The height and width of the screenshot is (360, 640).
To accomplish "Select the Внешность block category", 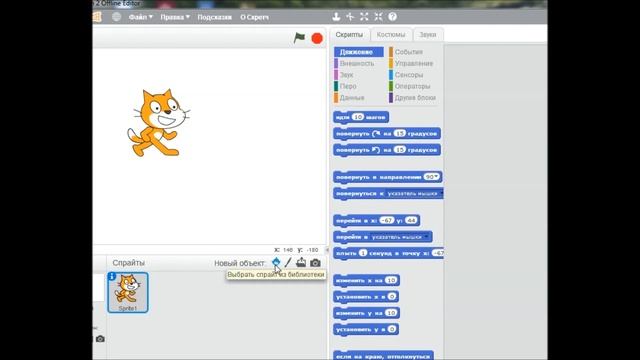I will (x=357, y=63).
